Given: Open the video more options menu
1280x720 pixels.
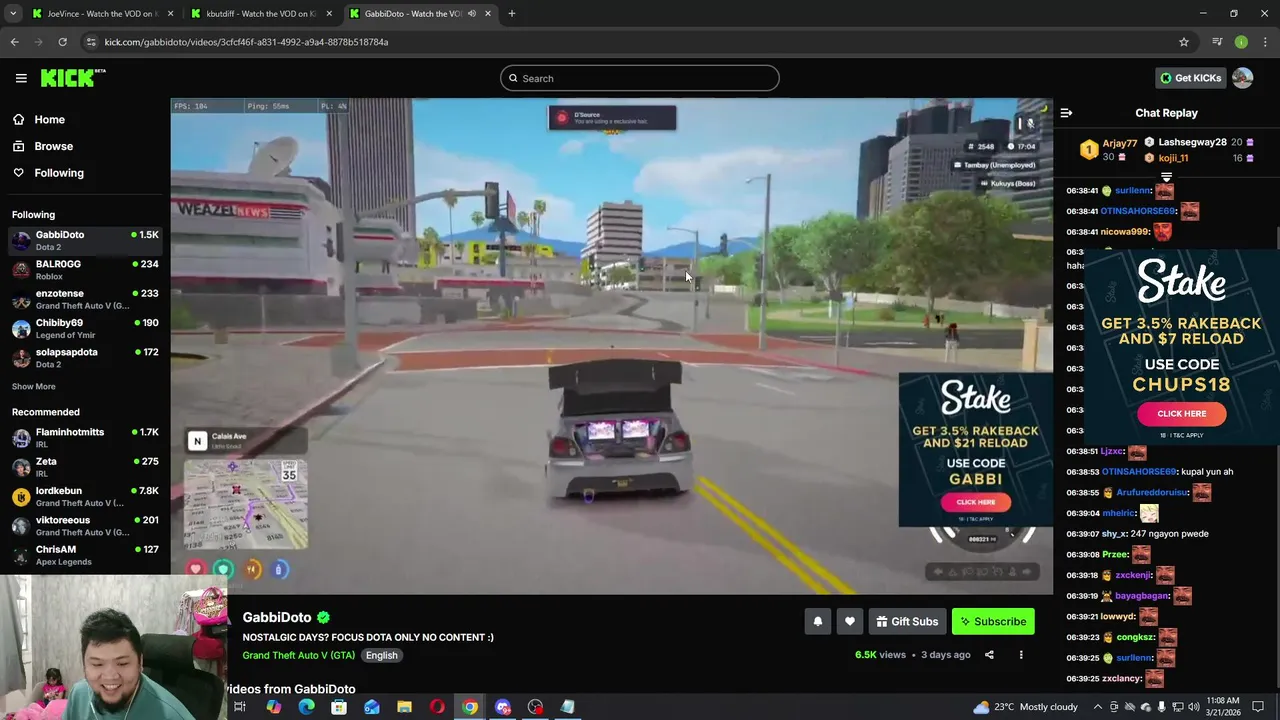Looking at the screenshot, I should coord(1021,655).
